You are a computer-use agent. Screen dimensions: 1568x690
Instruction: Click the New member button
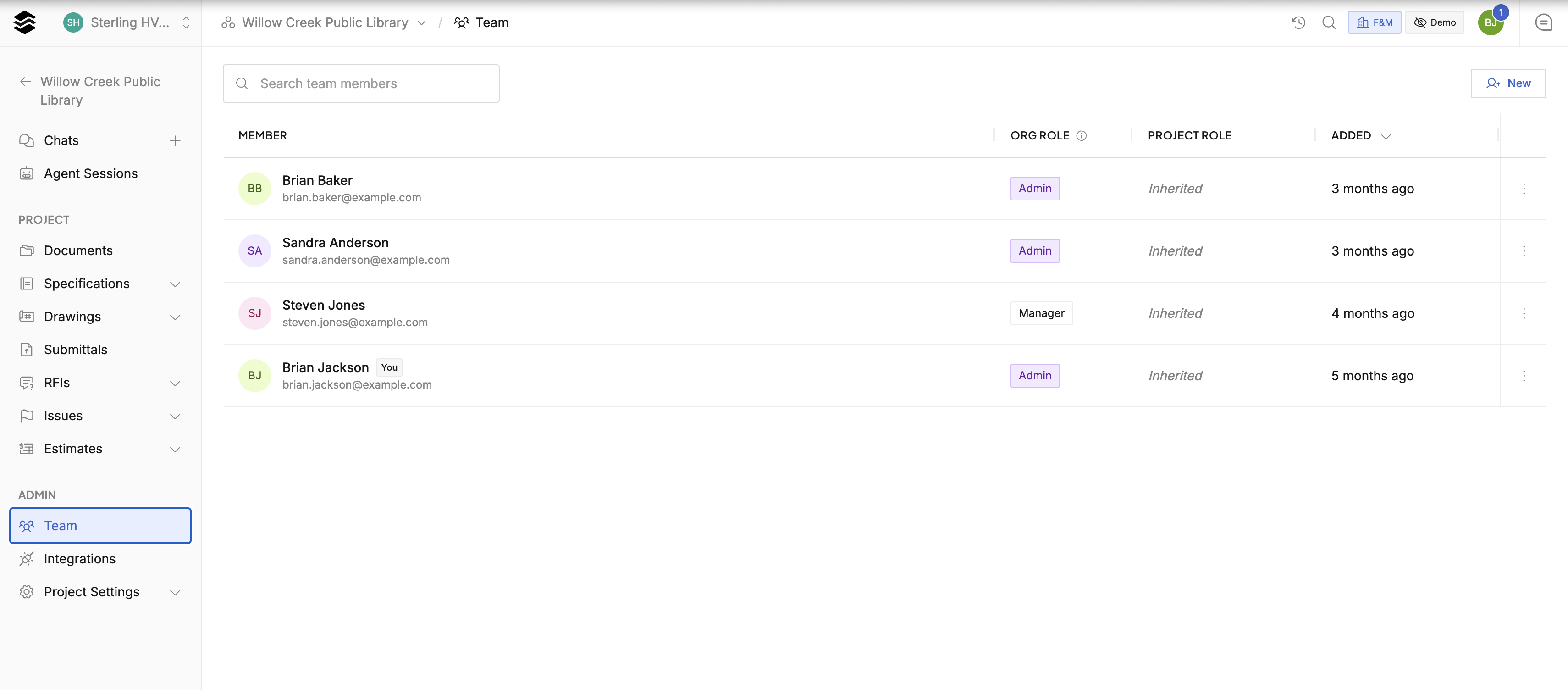tap(1508, 83)
